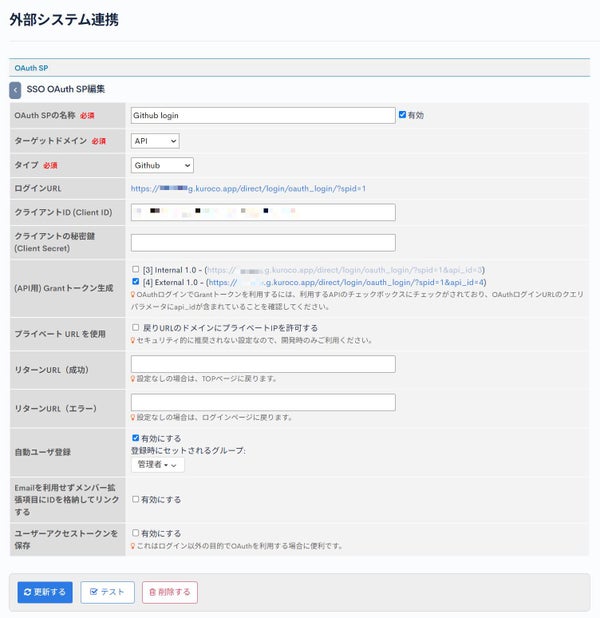Click the 登録時にセットされるグループ label
The width and height of the screenshot is (600, 618).
point(188,450)
